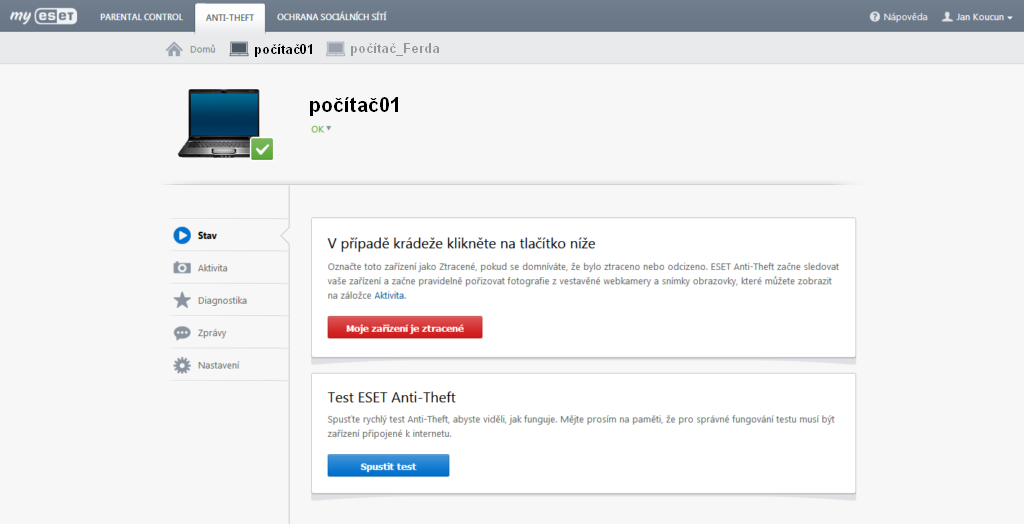
Task: Open Nastavení gear icon in sidebar
Action: (x=182, y=365)
